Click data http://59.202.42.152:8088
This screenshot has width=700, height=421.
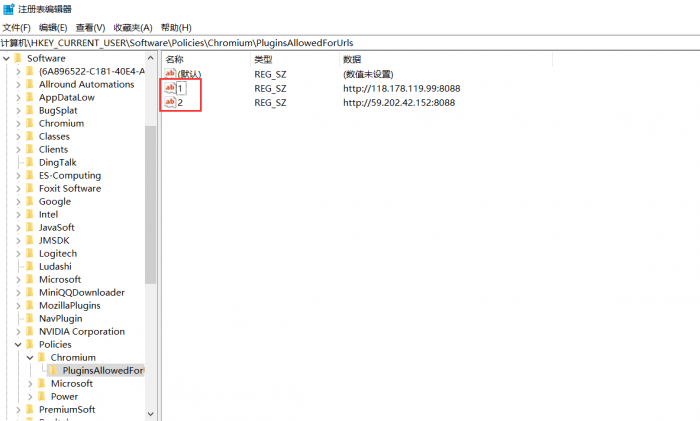tap(399, 103)
